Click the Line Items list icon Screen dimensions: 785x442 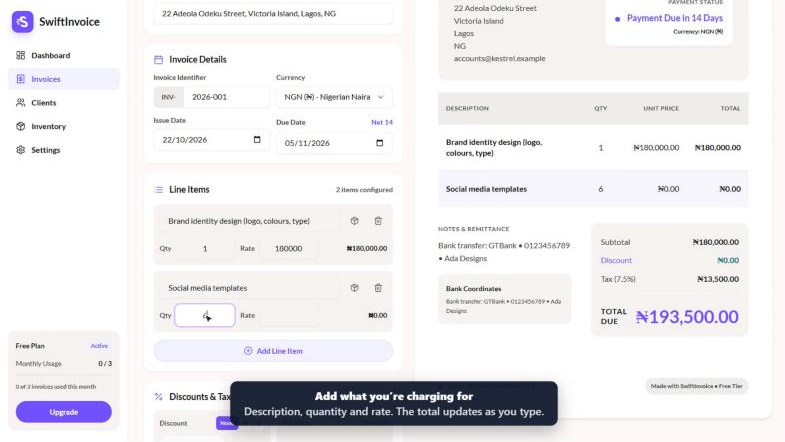click(x=159, y=190)
